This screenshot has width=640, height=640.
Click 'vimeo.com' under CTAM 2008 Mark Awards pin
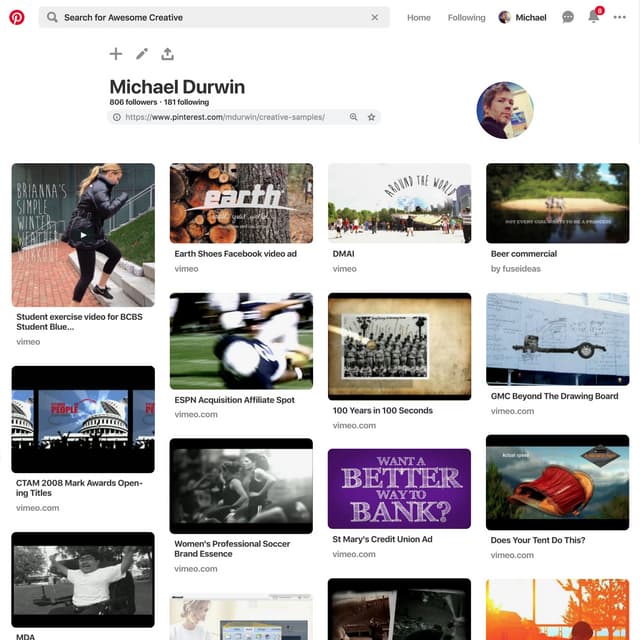tap(38, 508)
